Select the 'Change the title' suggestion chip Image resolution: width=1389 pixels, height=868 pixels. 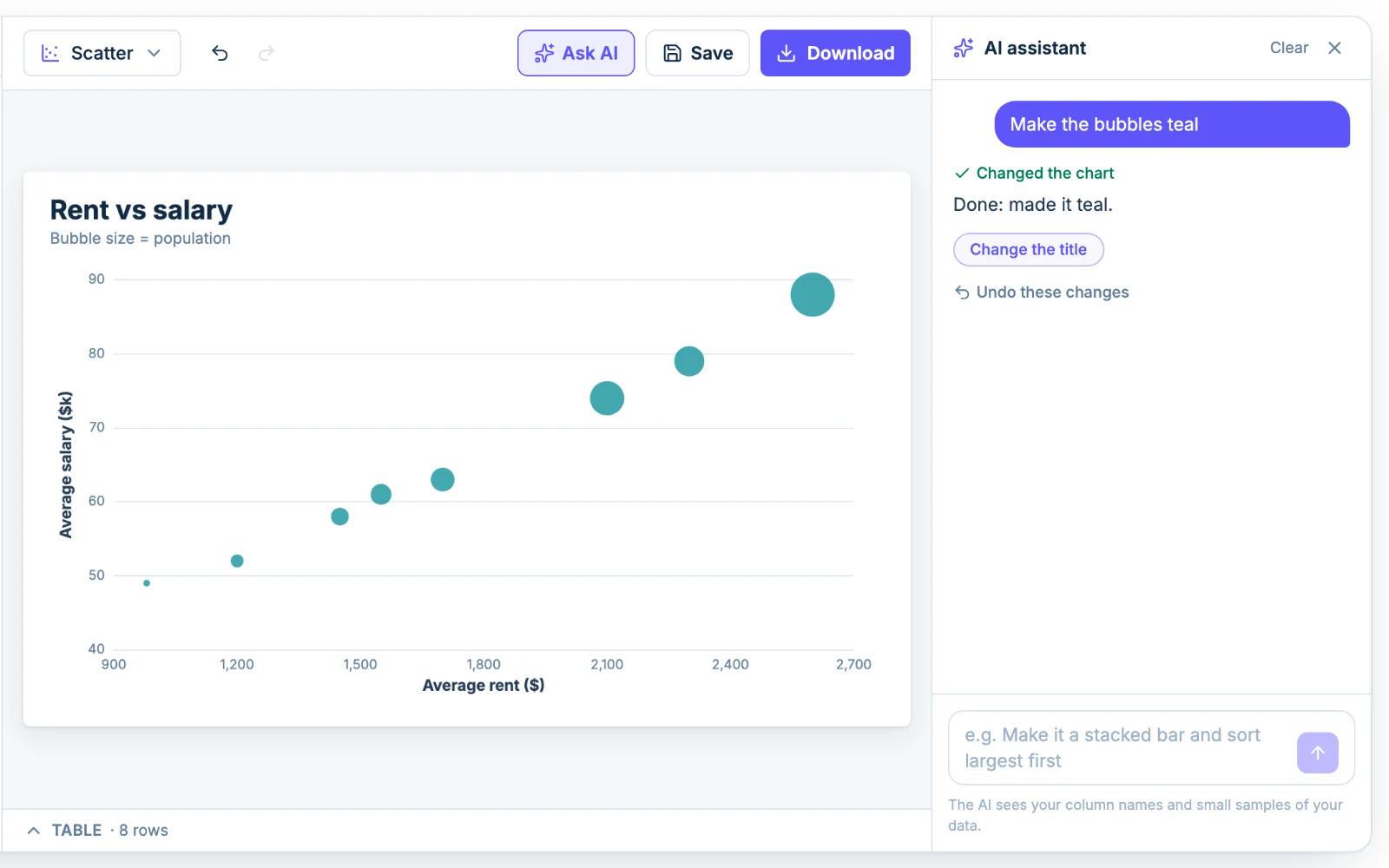click(x=1028, y=249)
